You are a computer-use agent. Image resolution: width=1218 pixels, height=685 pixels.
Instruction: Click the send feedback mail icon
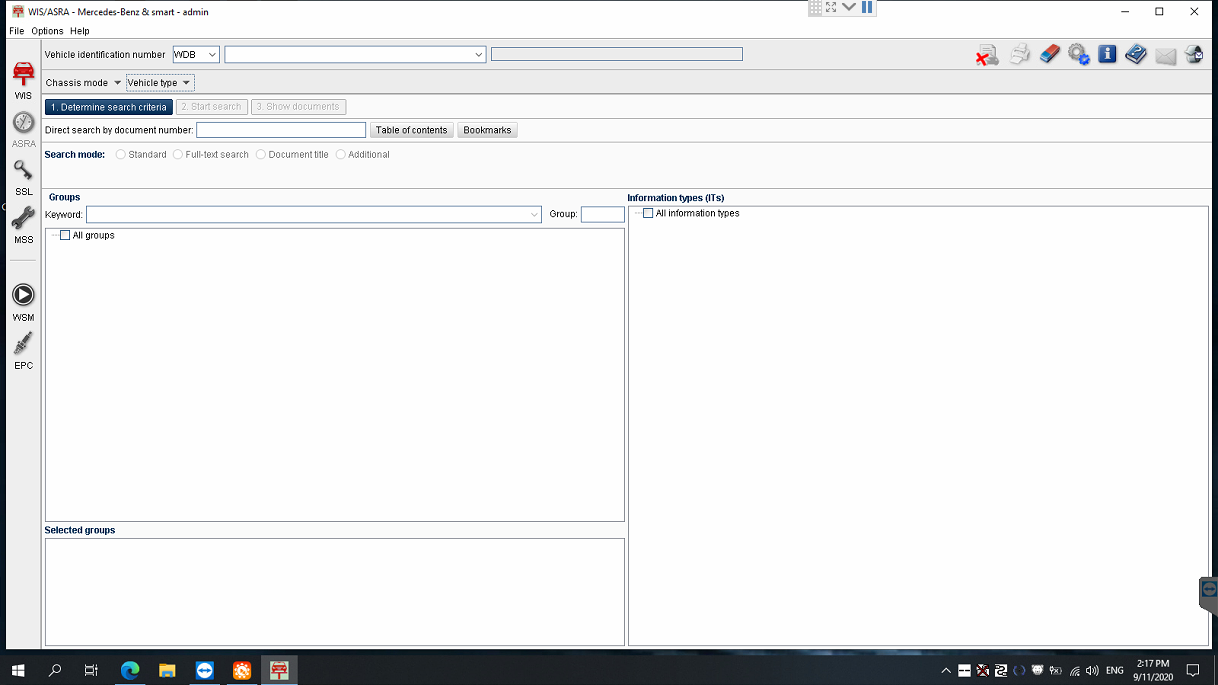(1194, 54)
